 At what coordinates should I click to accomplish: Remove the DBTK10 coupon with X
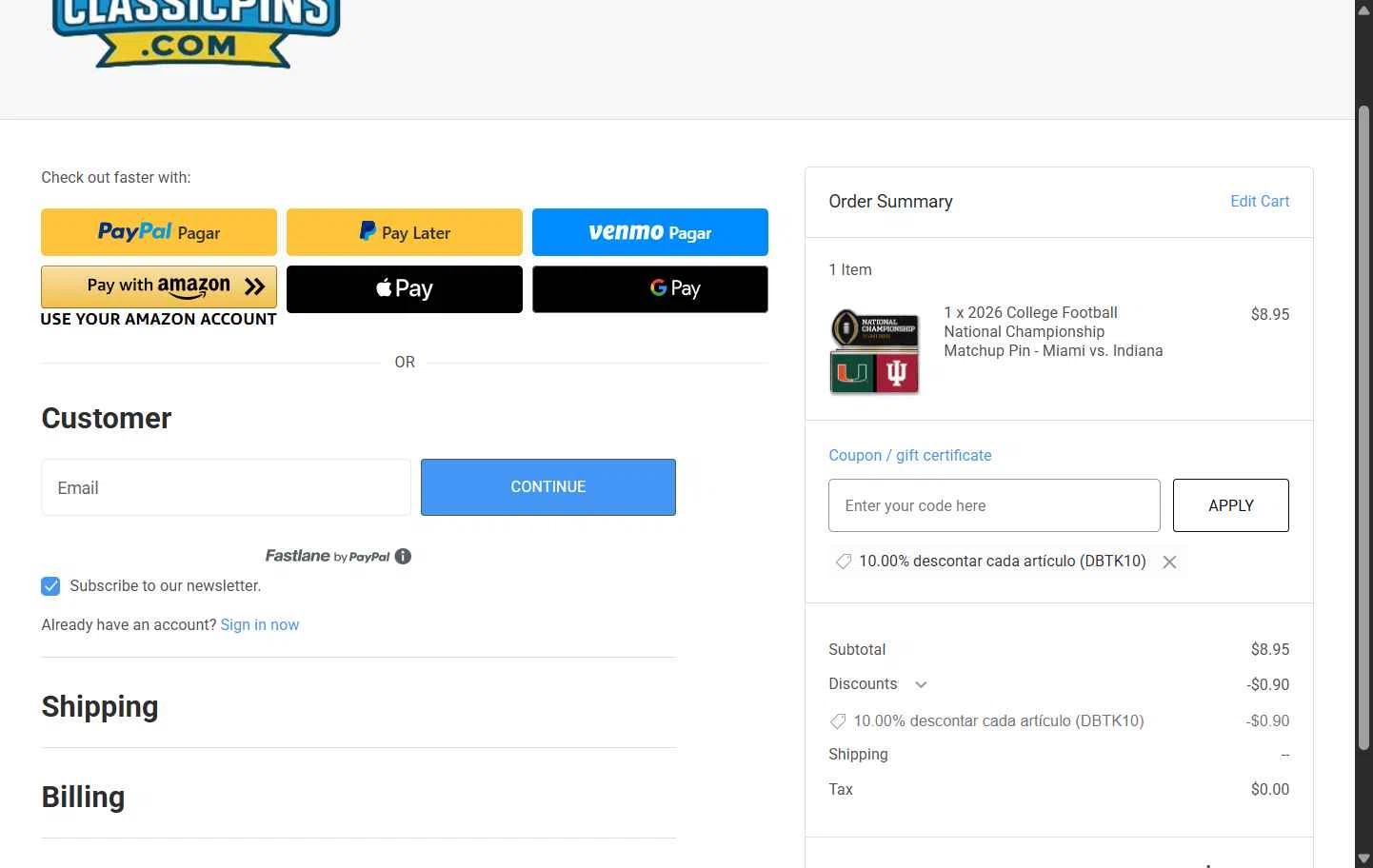(x=1169, y=562)
